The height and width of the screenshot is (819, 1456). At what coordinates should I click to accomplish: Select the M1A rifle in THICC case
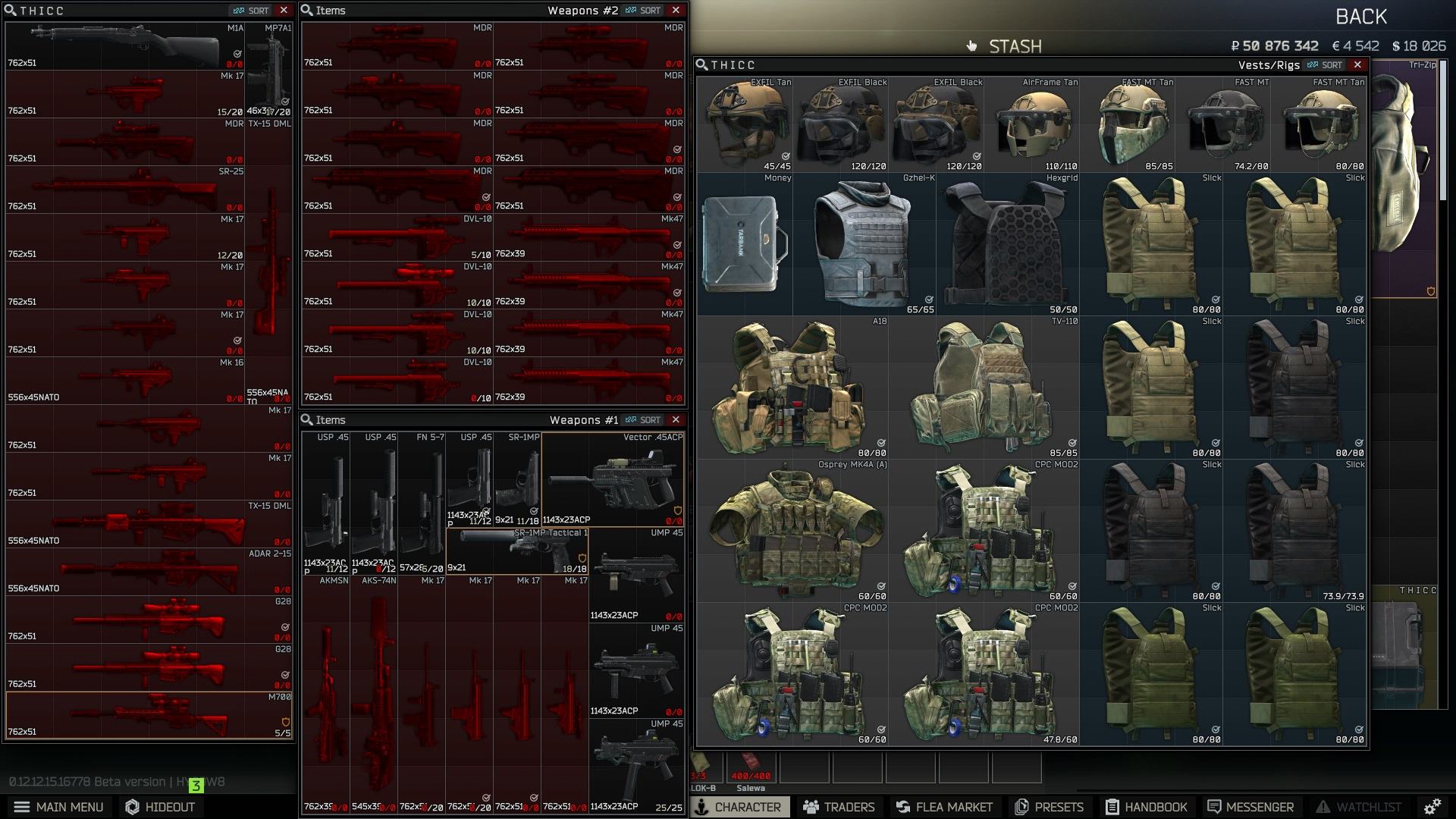pyautogui.click(x=126, y=45)
